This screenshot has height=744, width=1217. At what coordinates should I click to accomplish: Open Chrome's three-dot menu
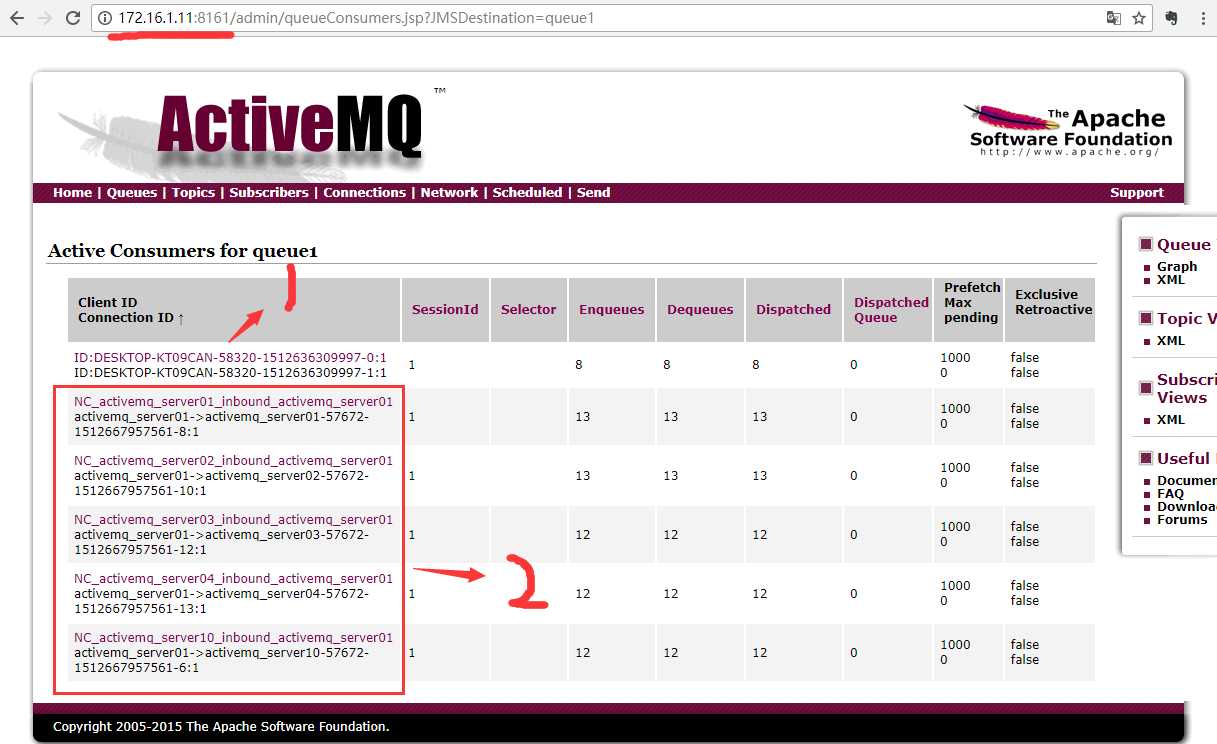(1201, 18)
